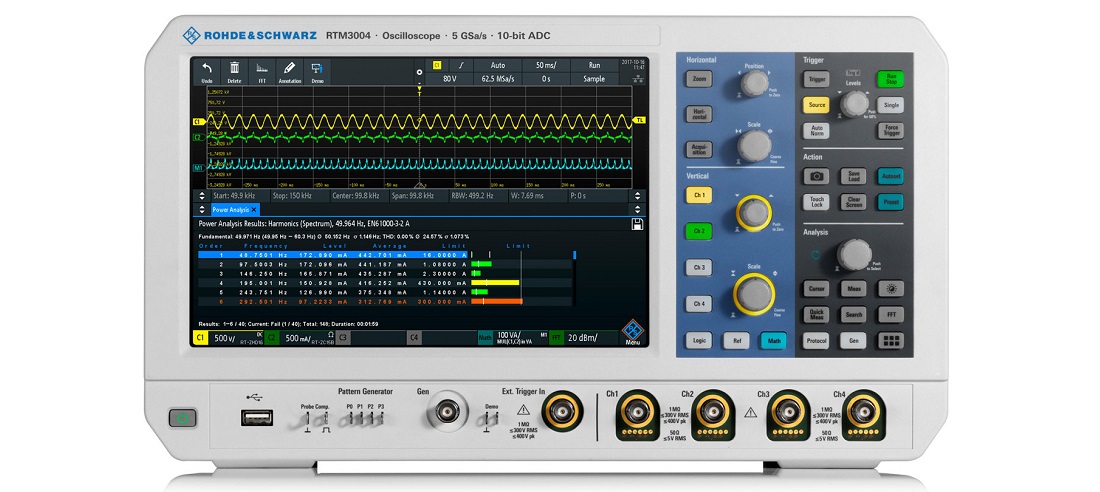Click the apps grid key

tap(891, 341)
